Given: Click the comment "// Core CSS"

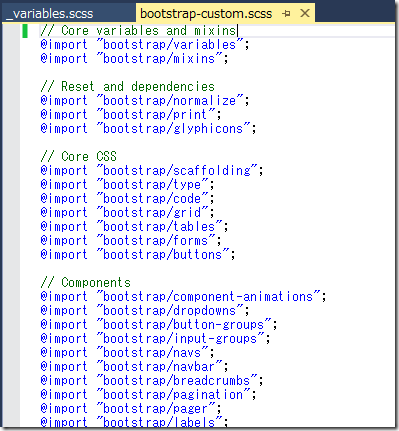Looking at the screenshot, I should click(78, 157).
